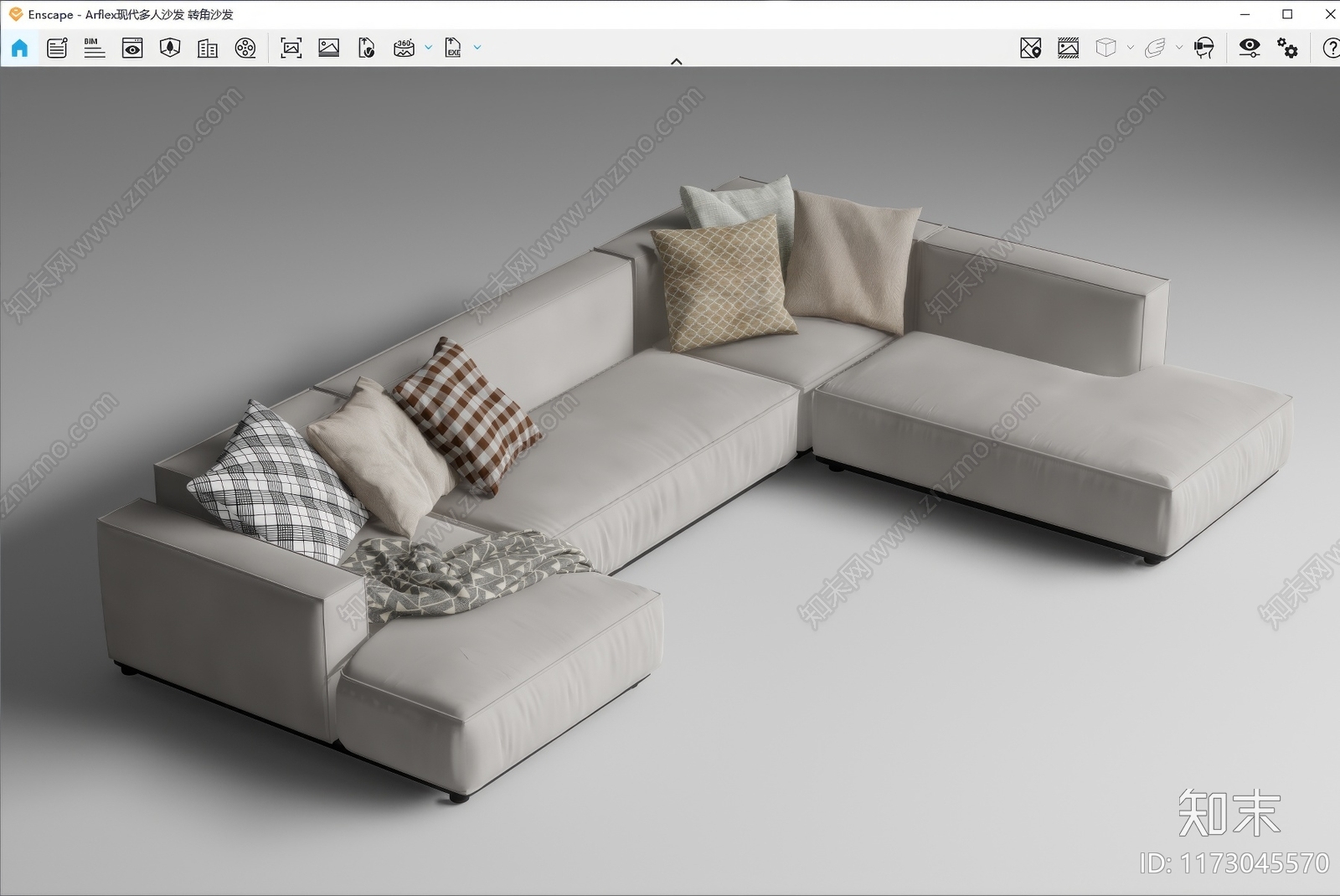Expand the wing mode dropdown arrow

pos(1179,48)
